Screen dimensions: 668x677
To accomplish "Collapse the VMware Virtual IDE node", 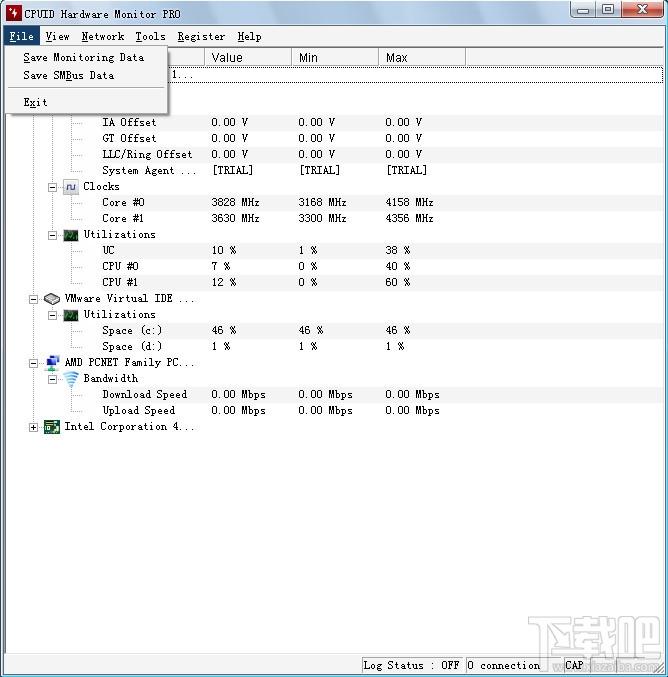I will (33, 299).
